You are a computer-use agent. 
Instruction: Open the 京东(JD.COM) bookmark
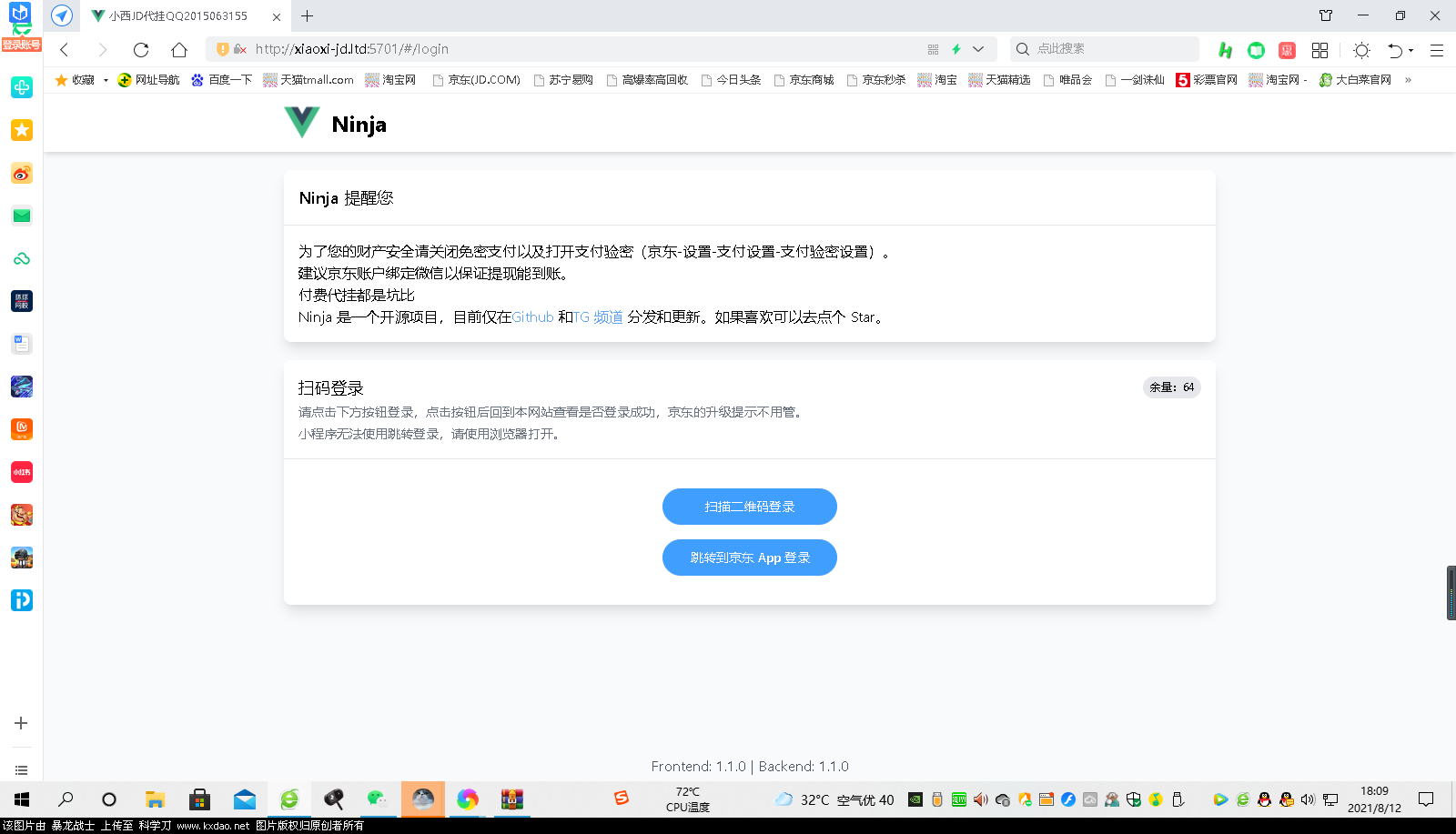click(476, 80)
